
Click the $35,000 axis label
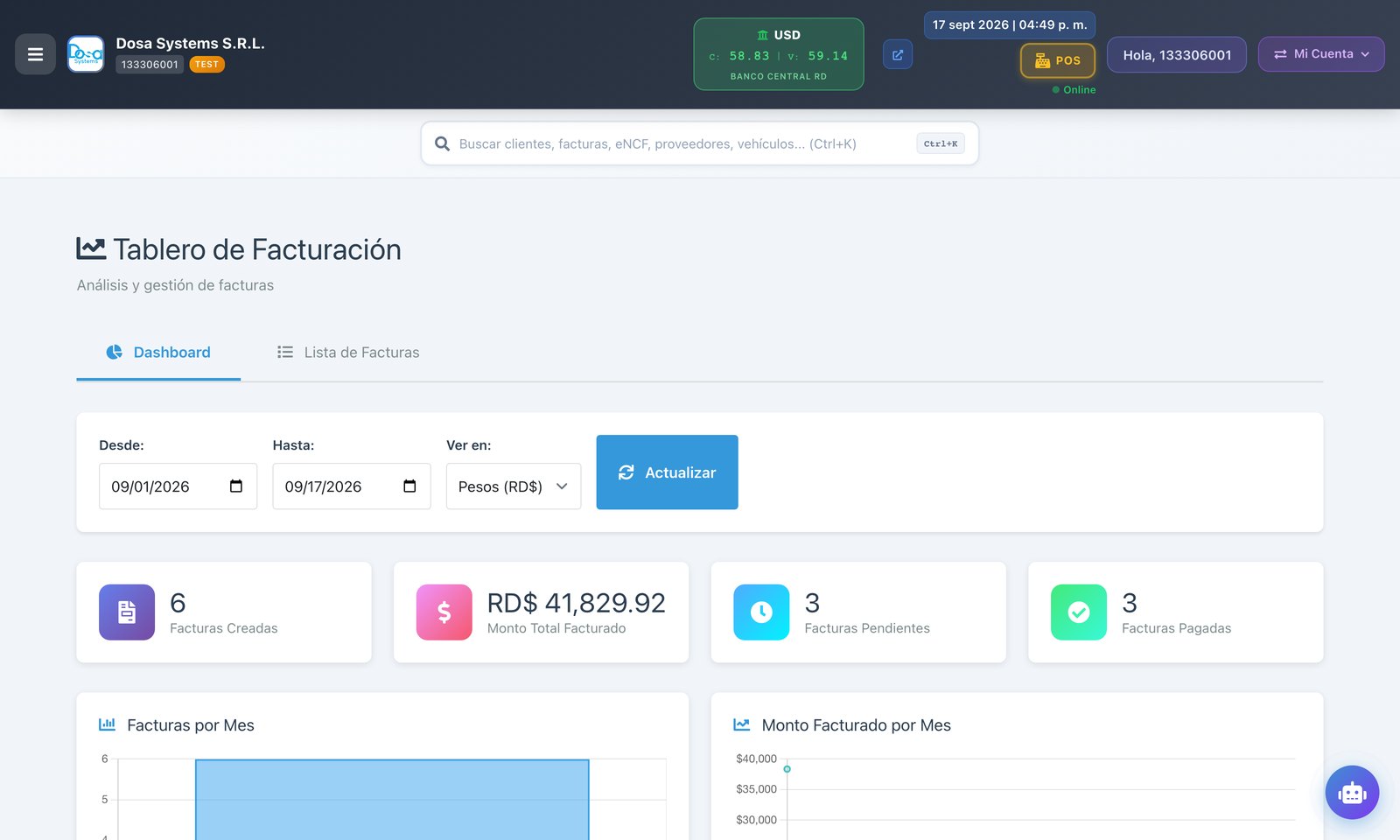[x=756, y=789]
